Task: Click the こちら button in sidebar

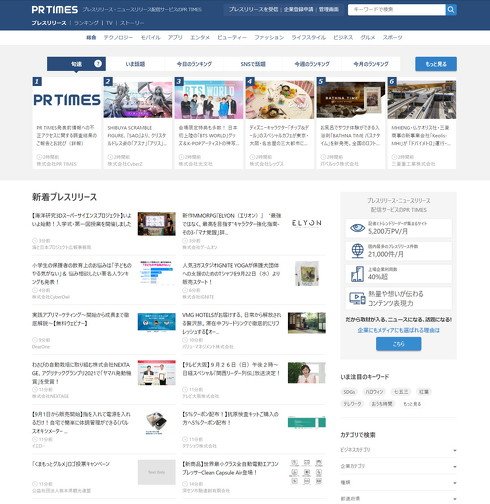Action: pos(398,344)
